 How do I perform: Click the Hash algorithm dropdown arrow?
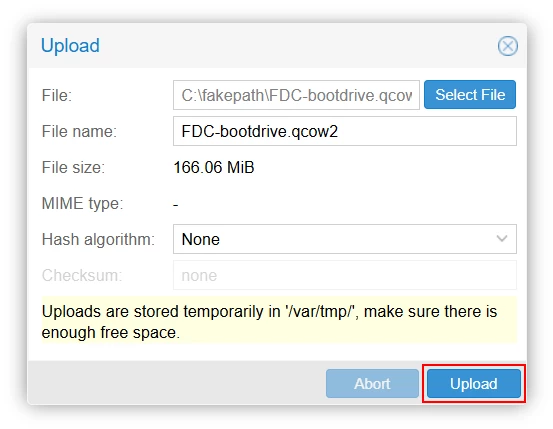(502, 239)
